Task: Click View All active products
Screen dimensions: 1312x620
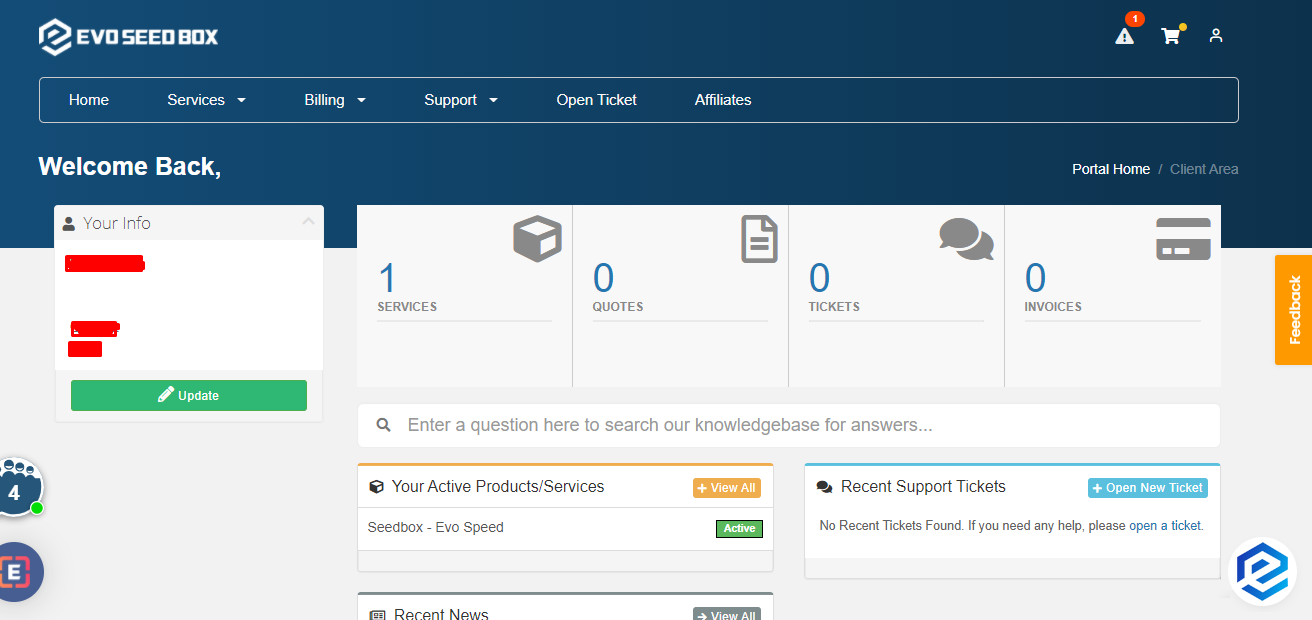Action: 726,487
